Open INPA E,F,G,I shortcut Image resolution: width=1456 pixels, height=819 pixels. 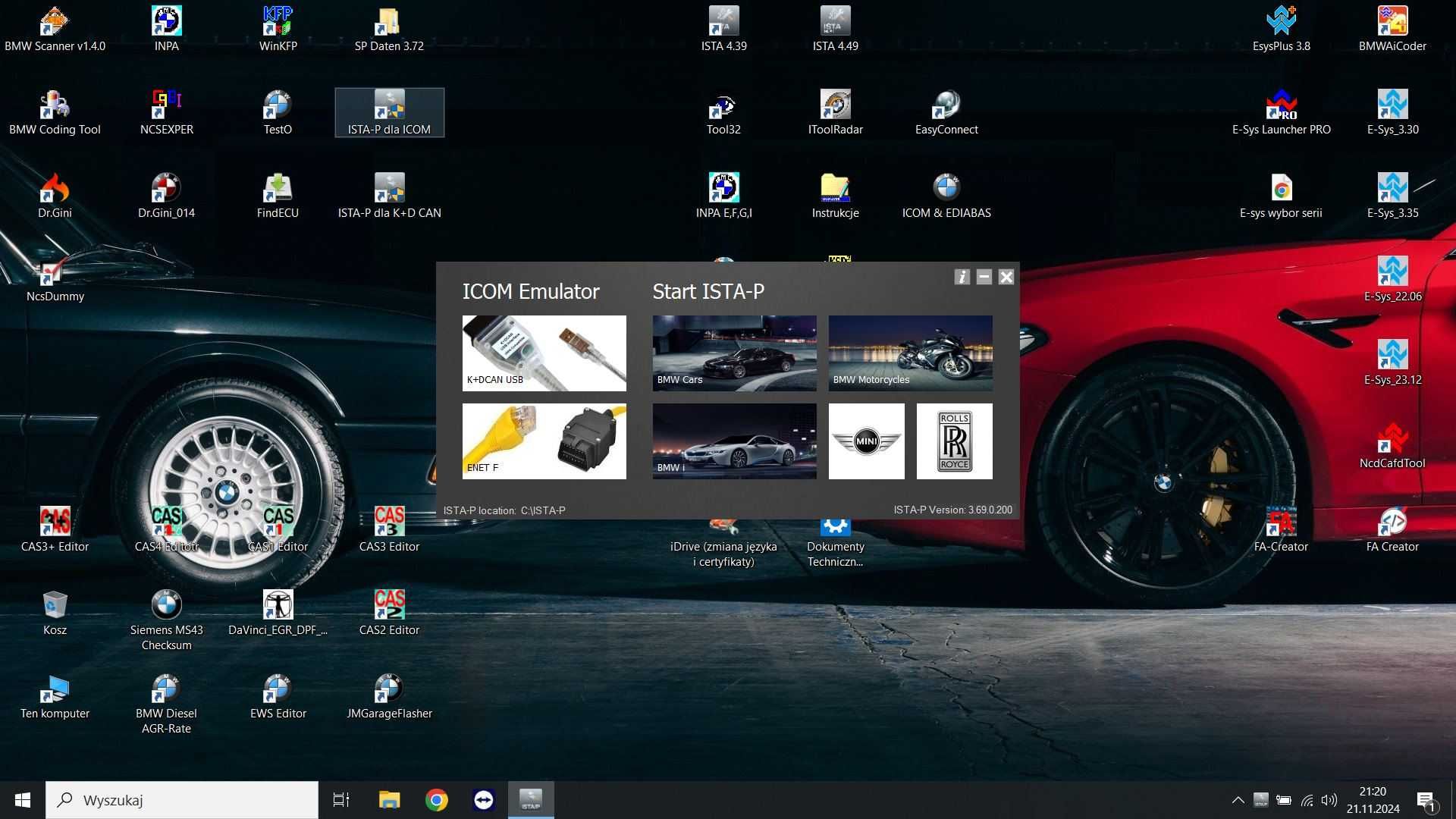coord(723,197)
